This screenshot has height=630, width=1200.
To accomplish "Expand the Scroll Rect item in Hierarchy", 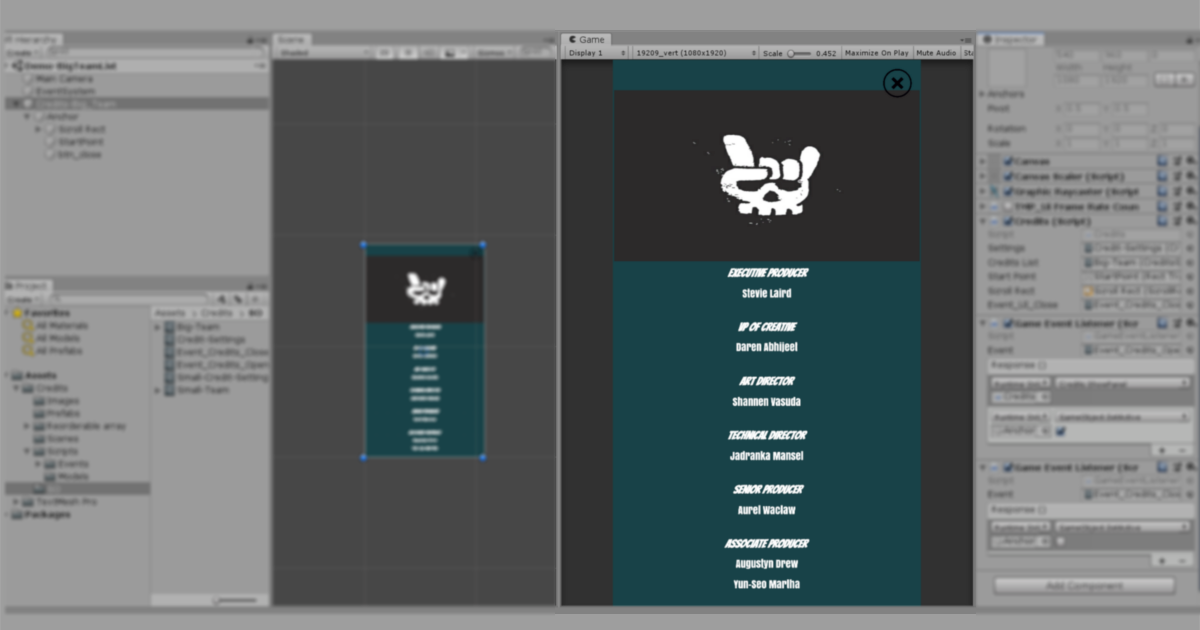I will (x=35, y=128).
